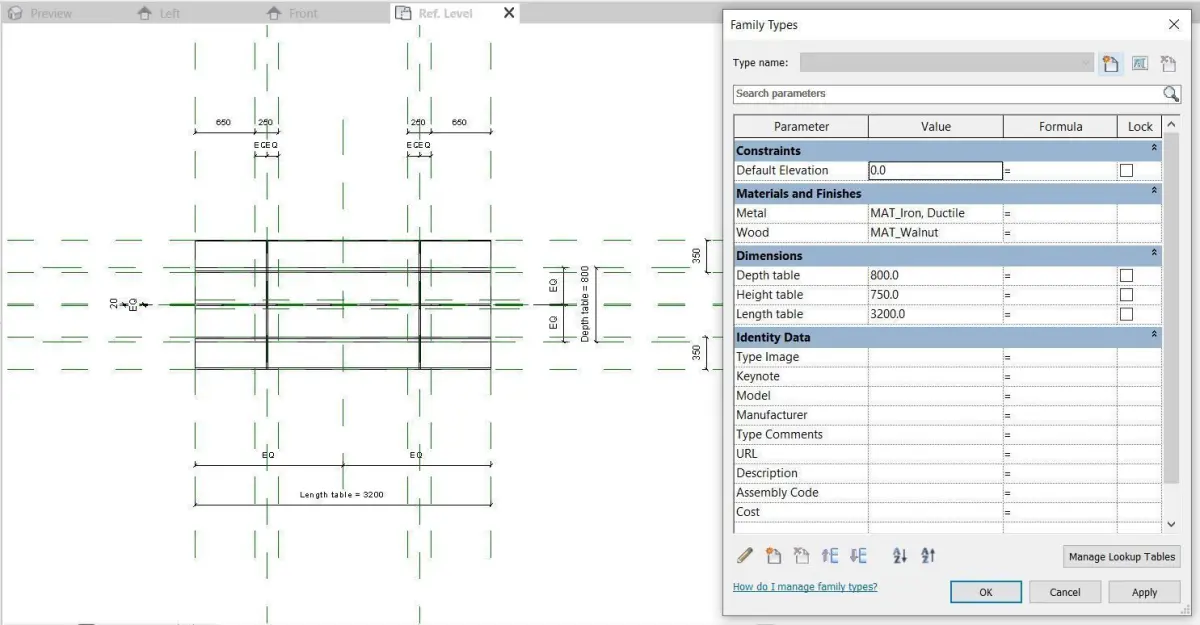Click the Move Parameter Down icon
Screen dimensions: 1200x625
tap(858, 556)
